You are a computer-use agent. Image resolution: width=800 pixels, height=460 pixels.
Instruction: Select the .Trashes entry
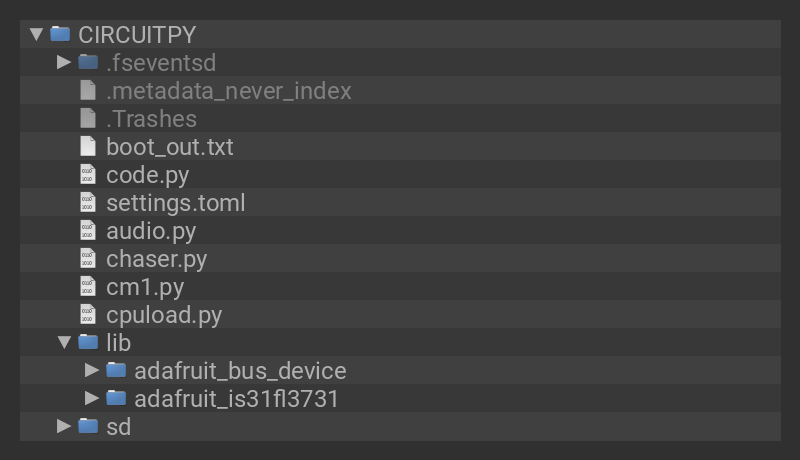[151, 119]
